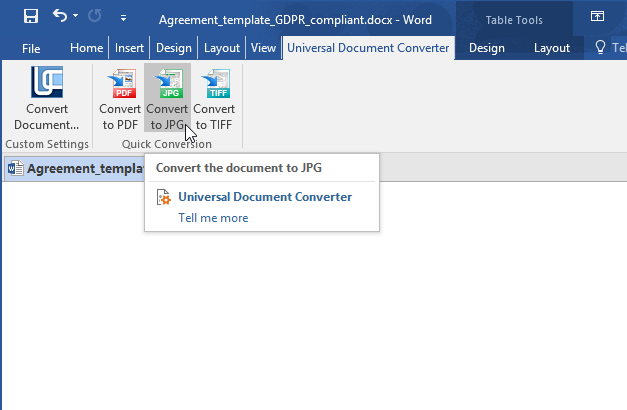Click 'Convert the document to JPG' tooltip heading

tap(239, 168)
